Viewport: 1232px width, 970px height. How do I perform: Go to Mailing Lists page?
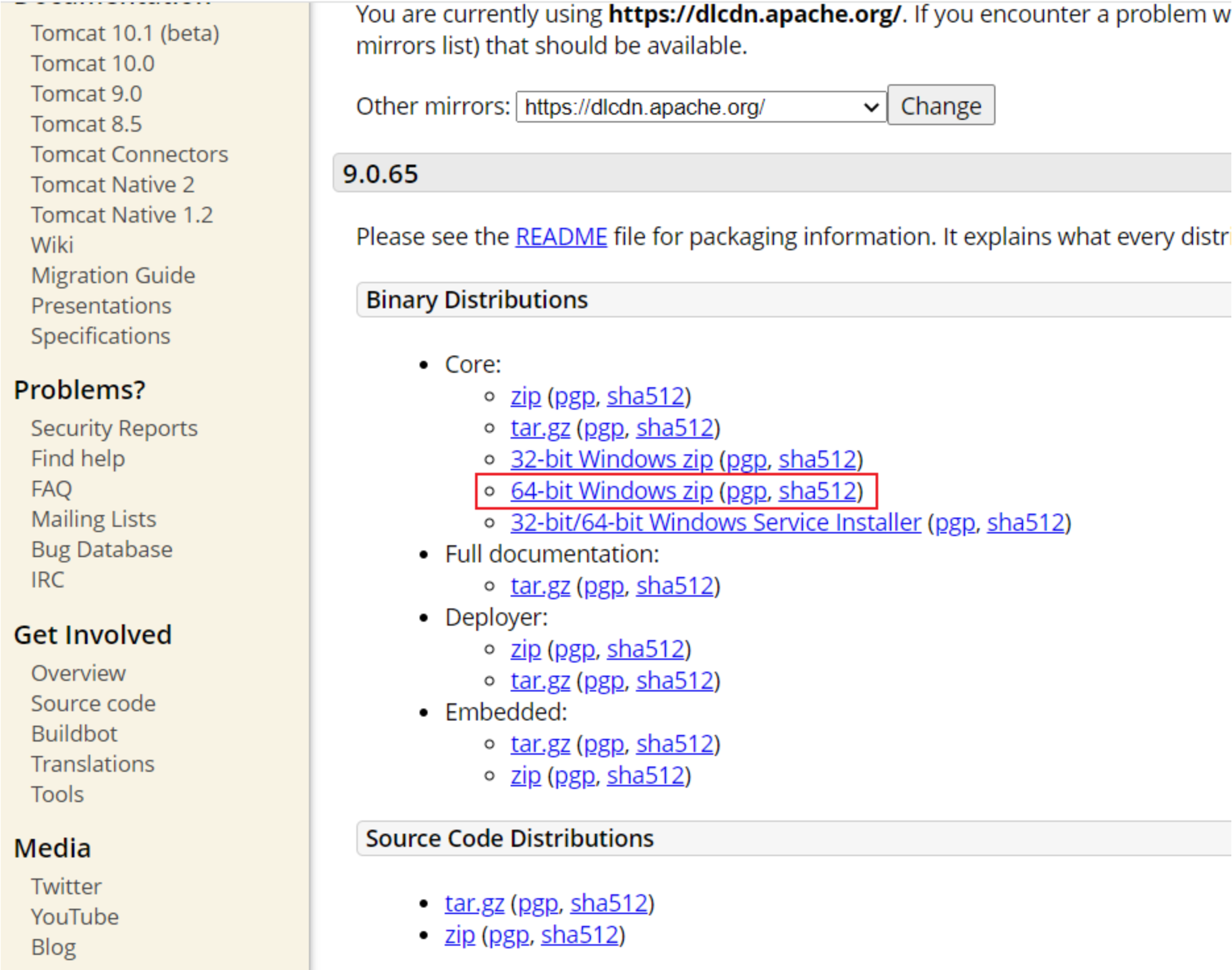click(94, 519)
